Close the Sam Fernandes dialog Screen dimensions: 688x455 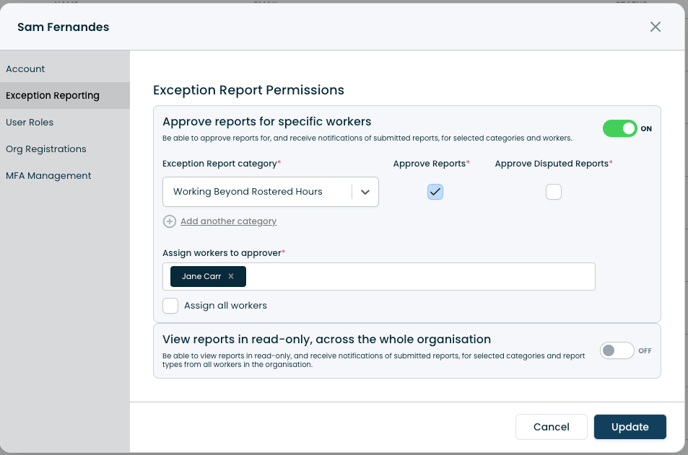(x=655, y=27)
